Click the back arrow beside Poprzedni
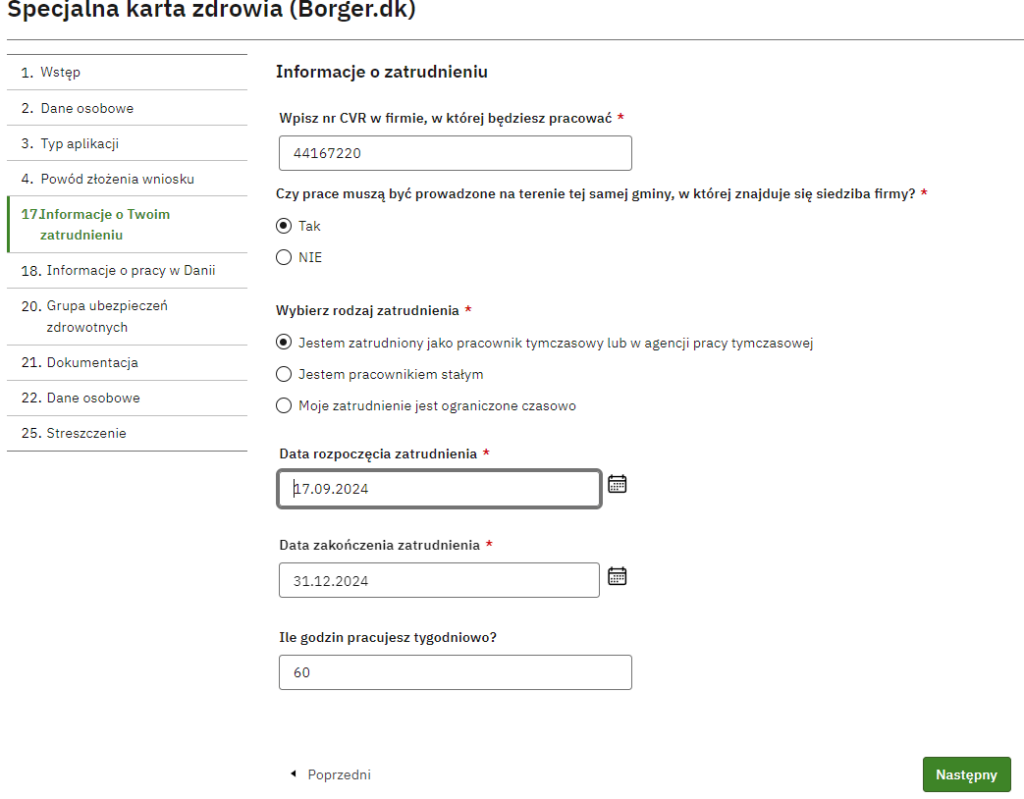 tap(293, 774)
